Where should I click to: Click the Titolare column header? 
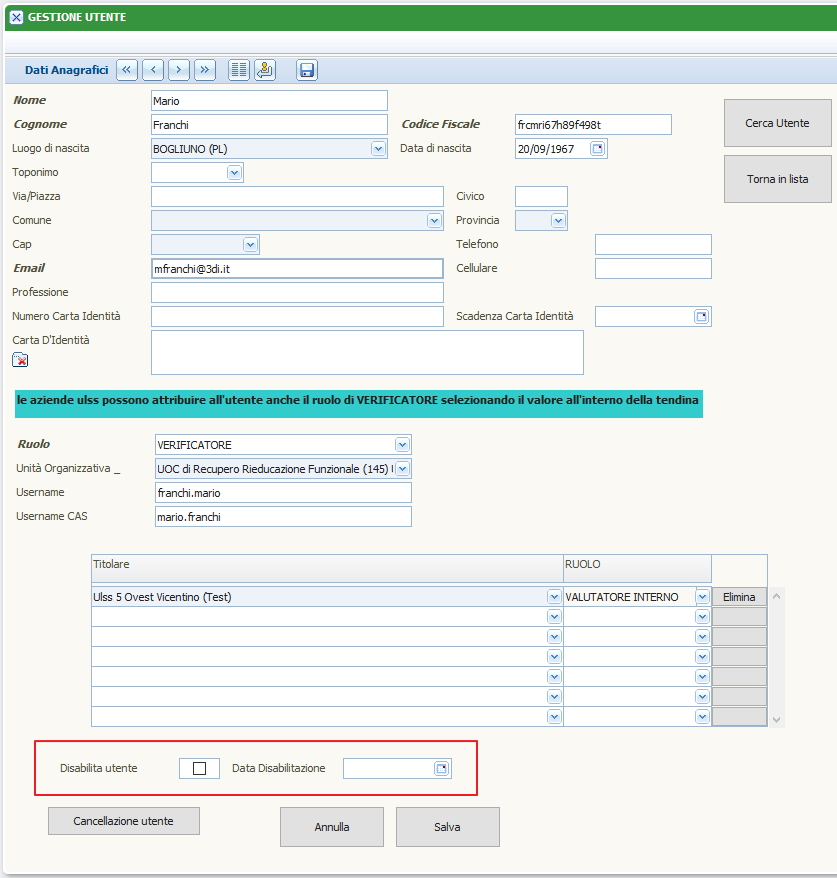pos(327,568)
